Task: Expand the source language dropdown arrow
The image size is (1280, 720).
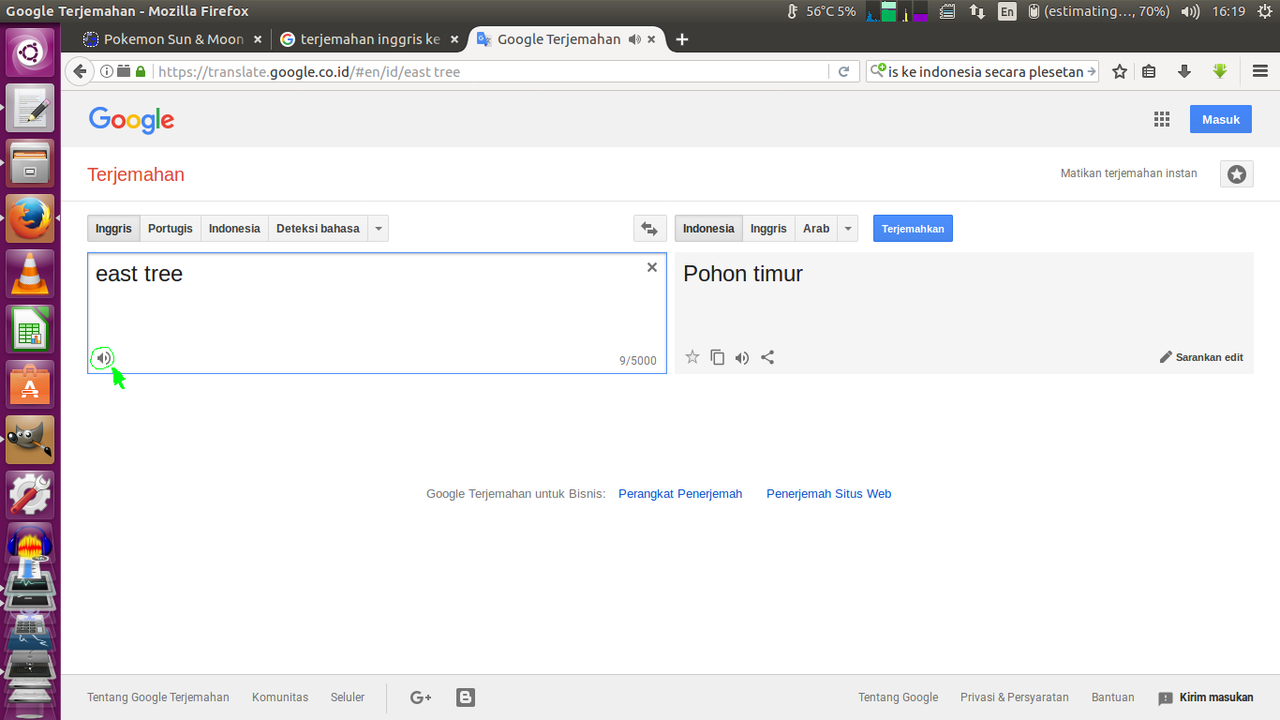Action: [378, 228]
